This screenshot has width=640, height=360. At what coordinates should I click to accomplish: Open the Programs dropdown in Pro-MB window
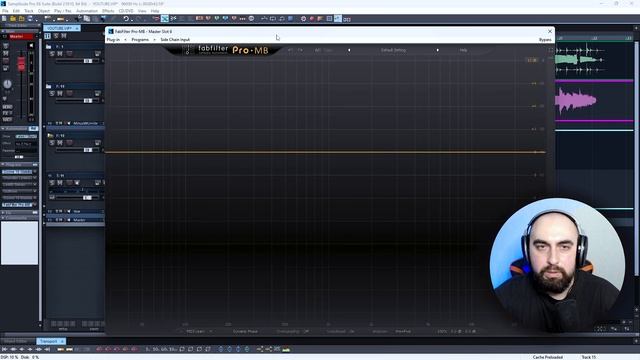[140, 40]
